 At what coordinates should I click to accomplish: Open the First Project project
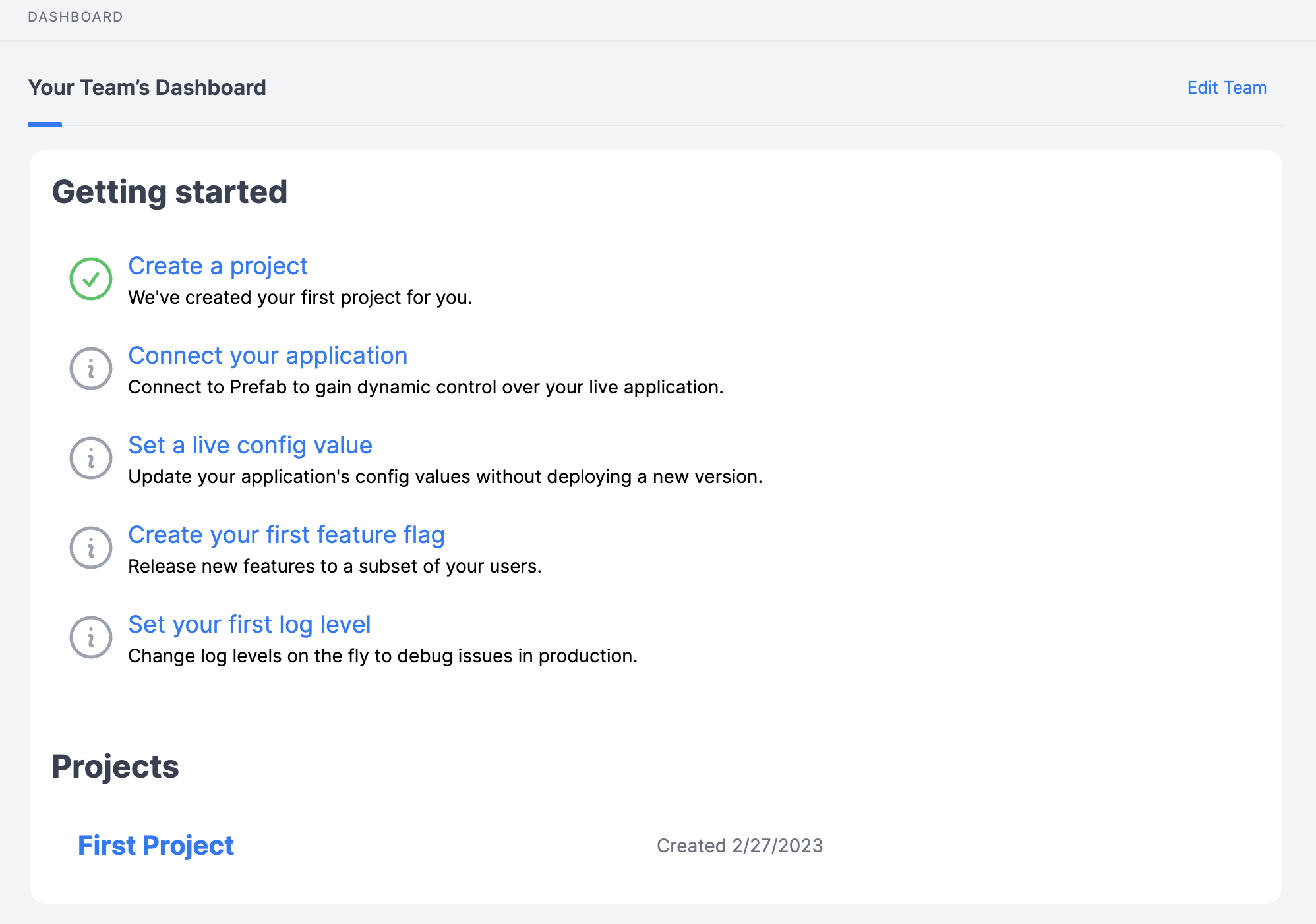(156, 846)
